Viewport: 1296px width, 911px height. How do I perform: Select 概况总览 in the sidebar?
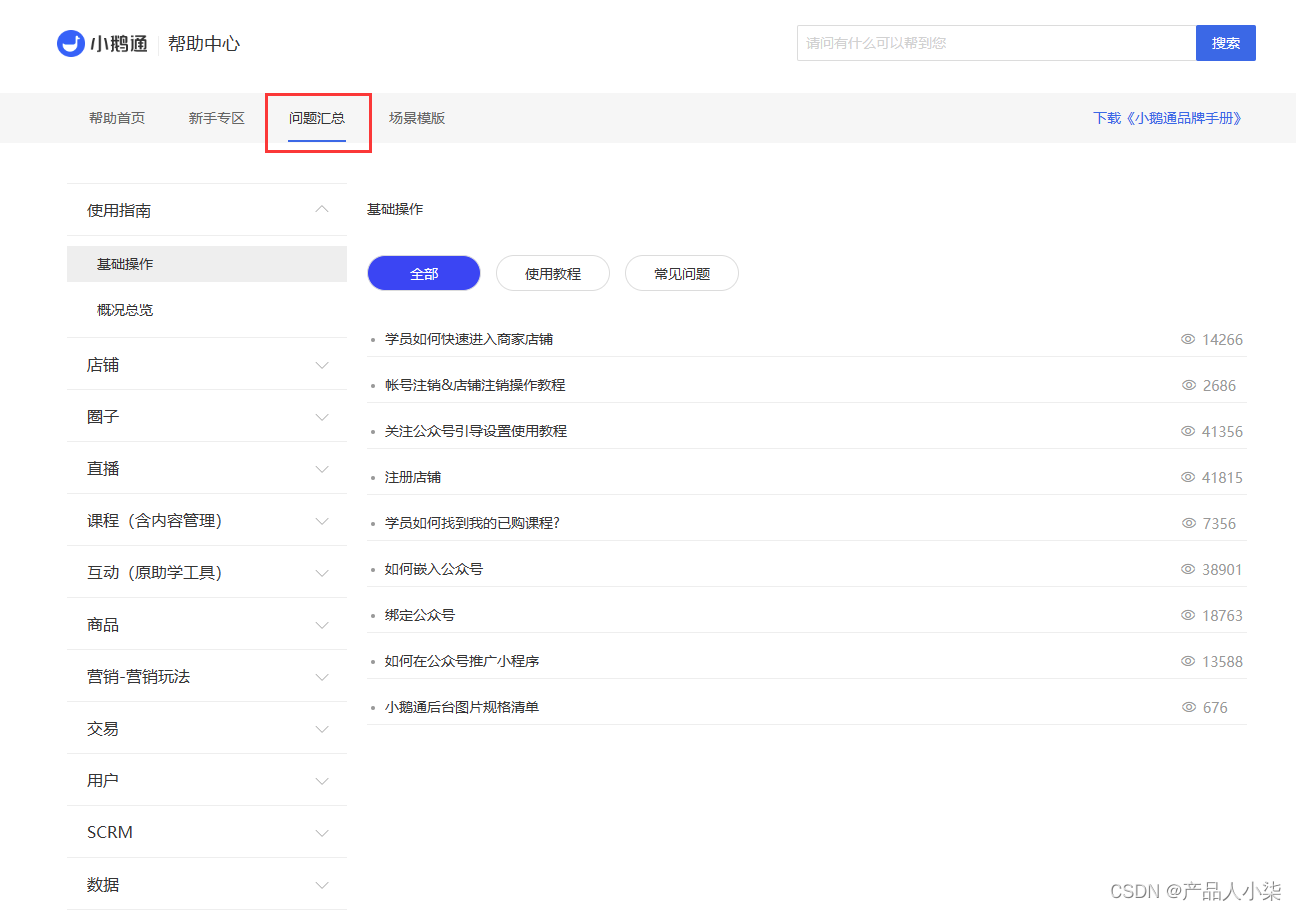point(207,310)
